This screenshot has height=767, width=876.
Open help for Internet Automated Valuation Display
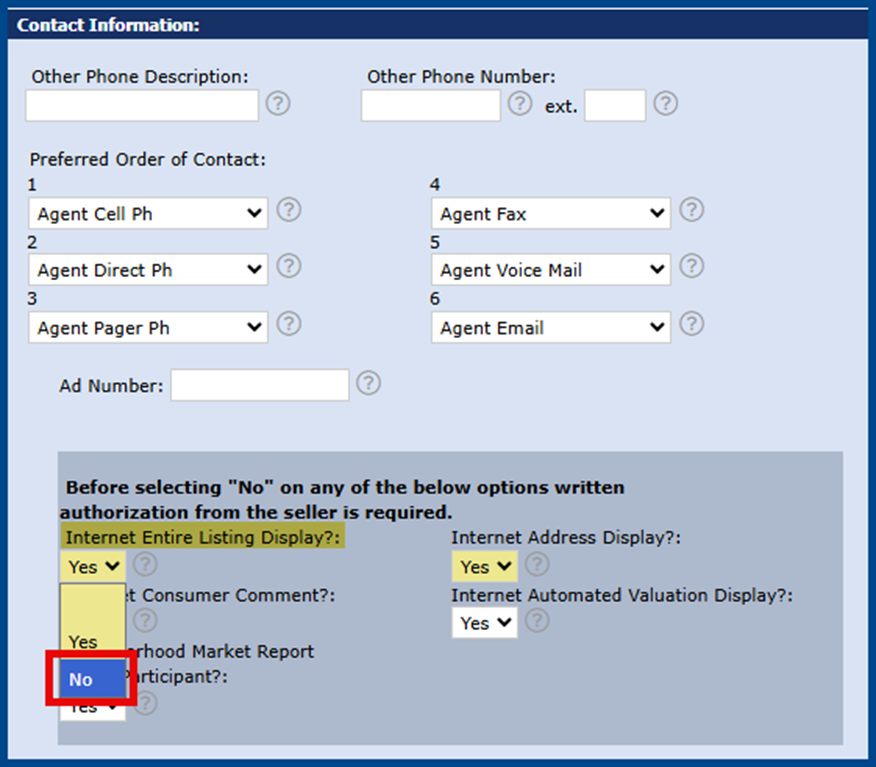537,621
